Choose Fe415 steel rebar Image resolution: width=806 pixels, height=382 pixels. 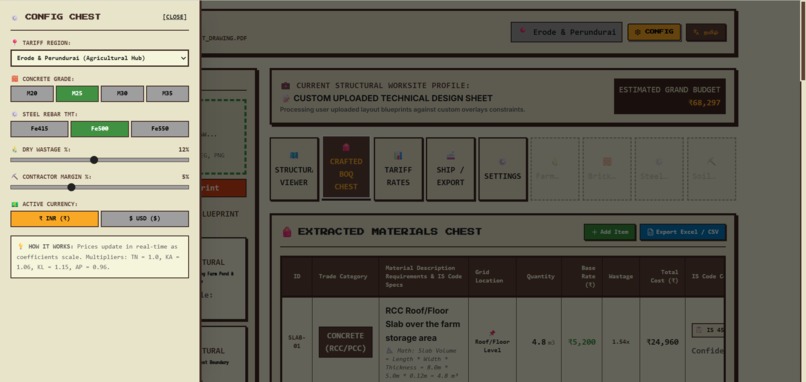pos(40,129)
